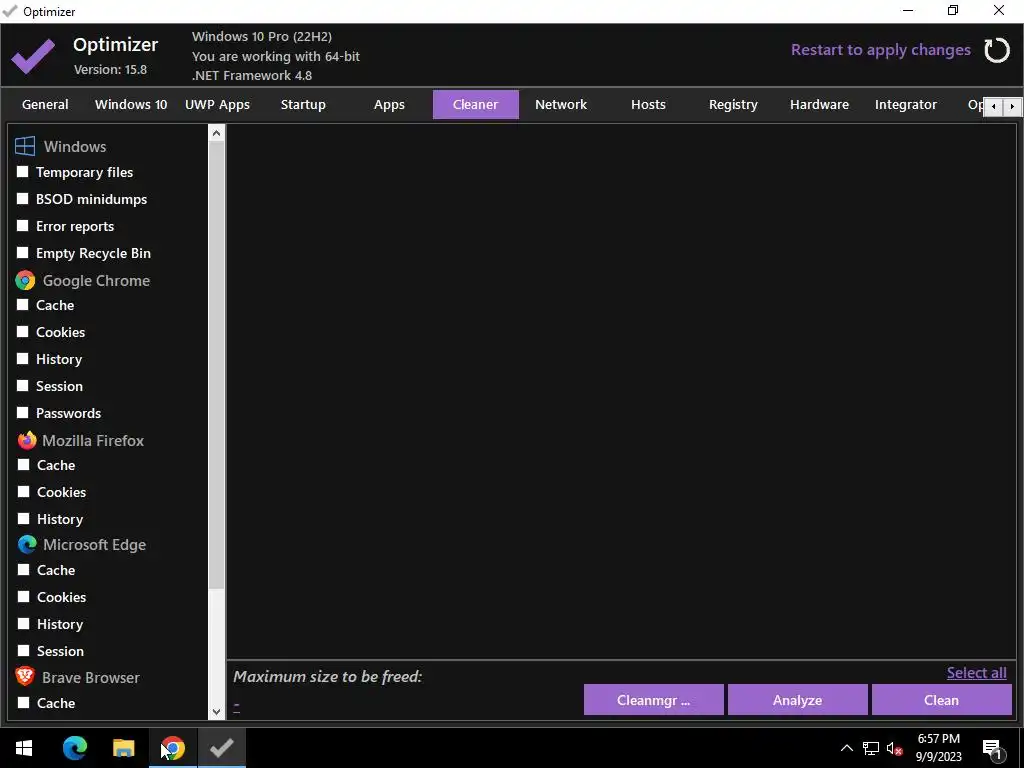Launch Microsoft Edge from taskbar
This screenshot has height=768, width=1024.
[x=74, y=748]
